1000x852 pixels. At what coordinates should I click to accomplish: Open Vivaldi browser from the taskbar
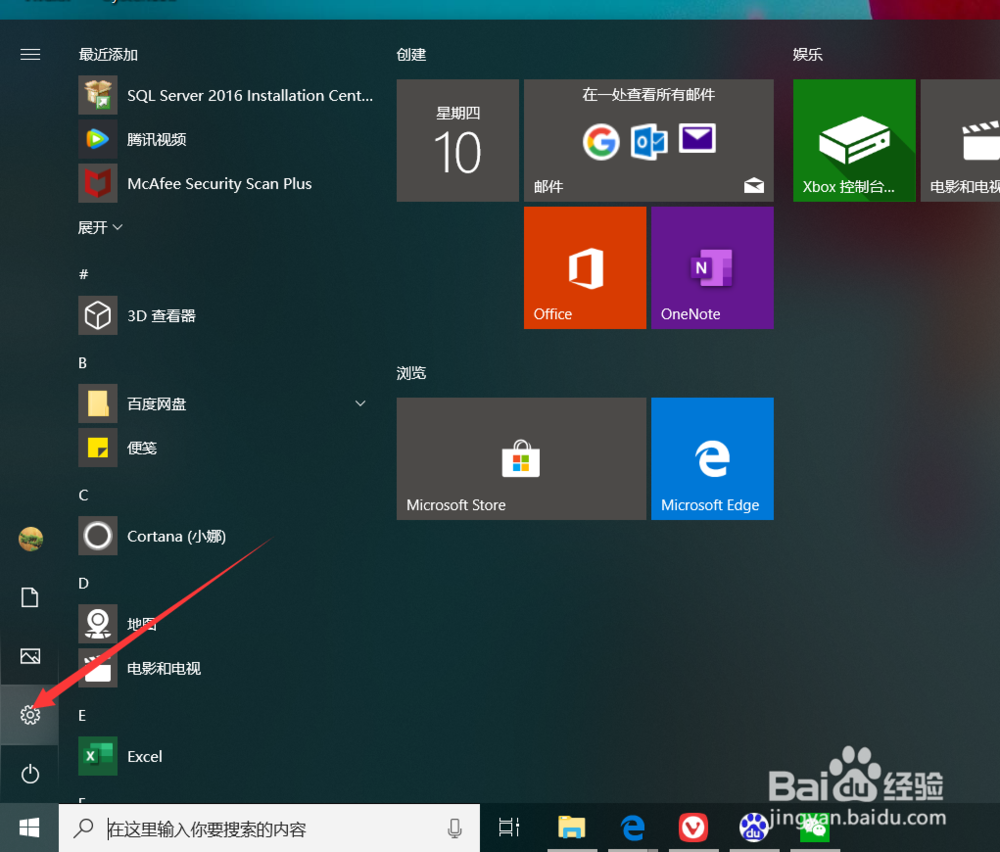pyautogui.click(x=693, y=827)
